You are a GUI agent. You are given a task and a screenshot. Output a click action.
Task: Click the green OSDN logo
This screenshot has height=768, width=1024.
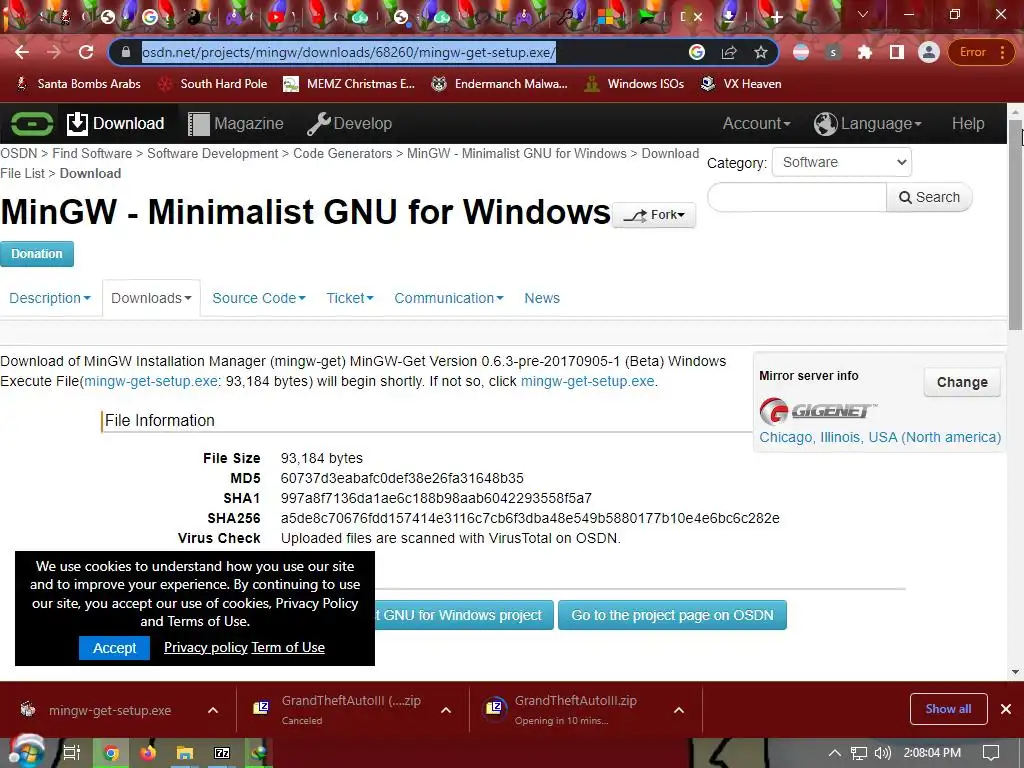[31, 123]
